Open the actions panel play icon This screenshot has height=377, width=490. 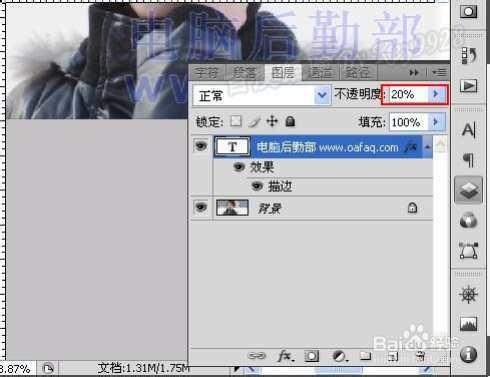[x=469, y=86]
